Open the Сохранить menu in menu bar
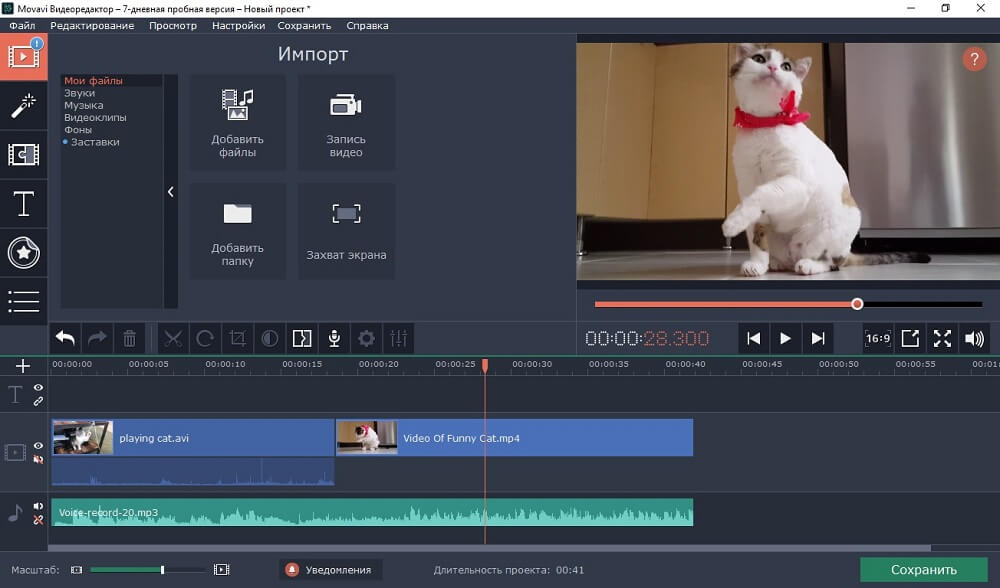The height and width of the screenshot is (588, 1000). point(304,26)
